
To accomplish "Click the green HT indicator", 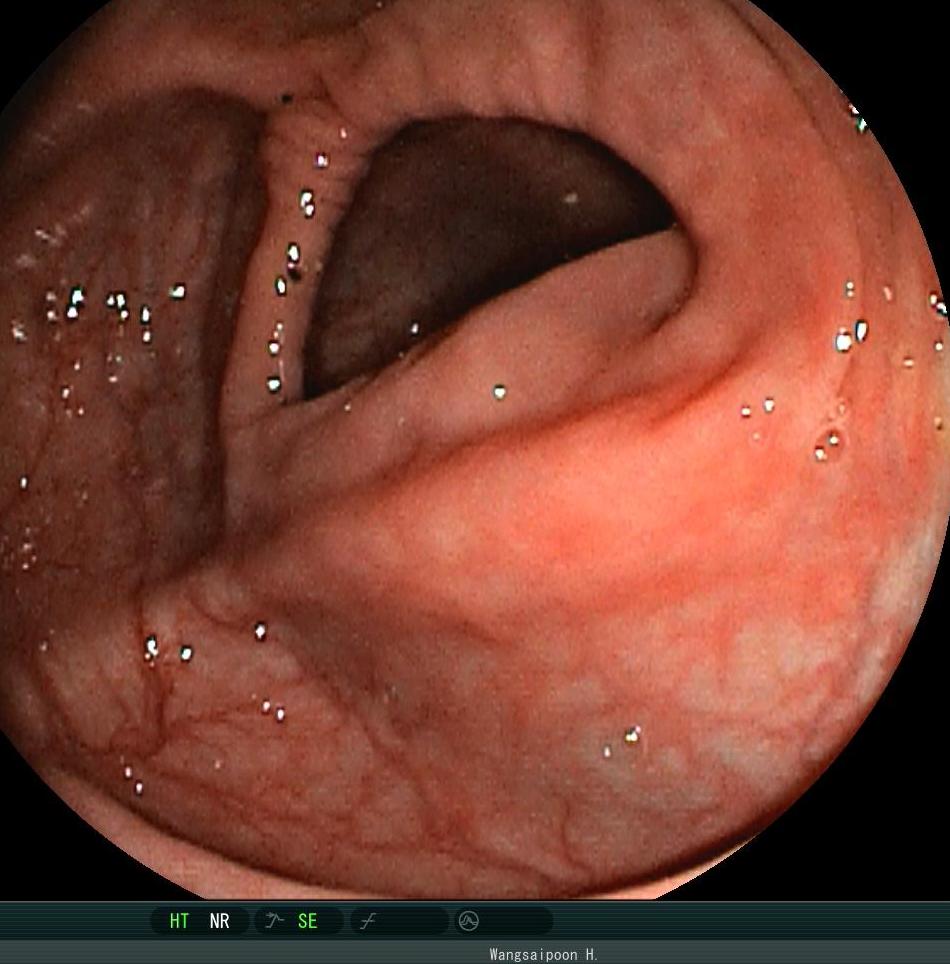I will [x=179, y=921].
